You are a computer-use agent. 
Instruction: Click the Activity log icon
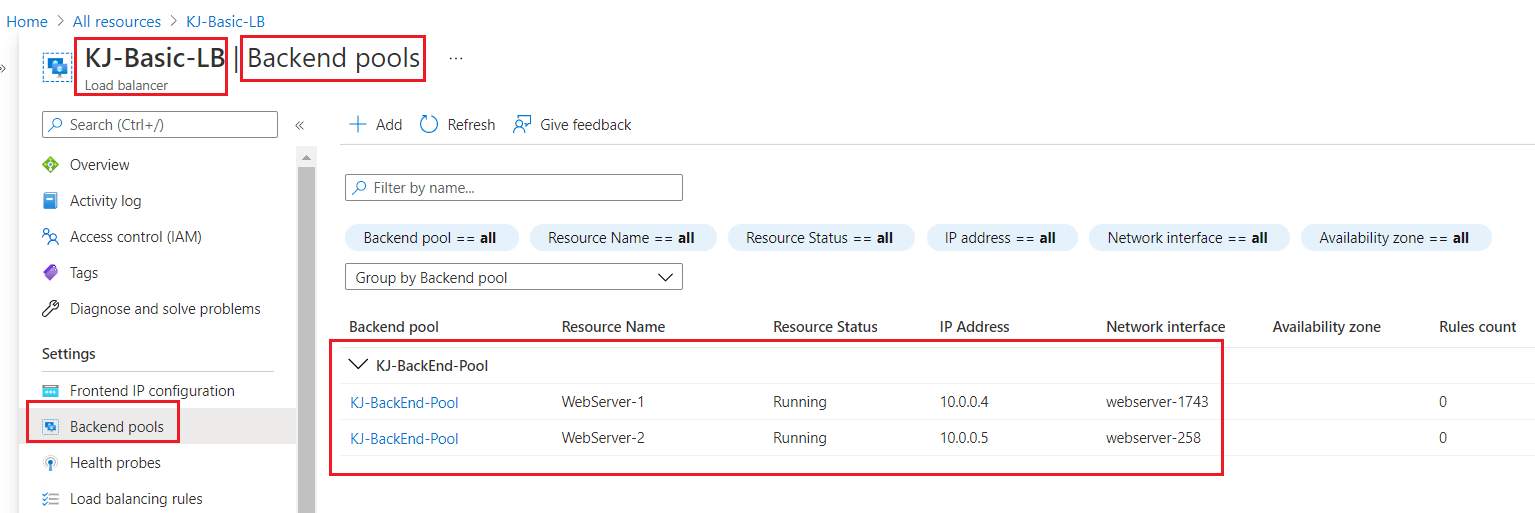tap(50, 201)
